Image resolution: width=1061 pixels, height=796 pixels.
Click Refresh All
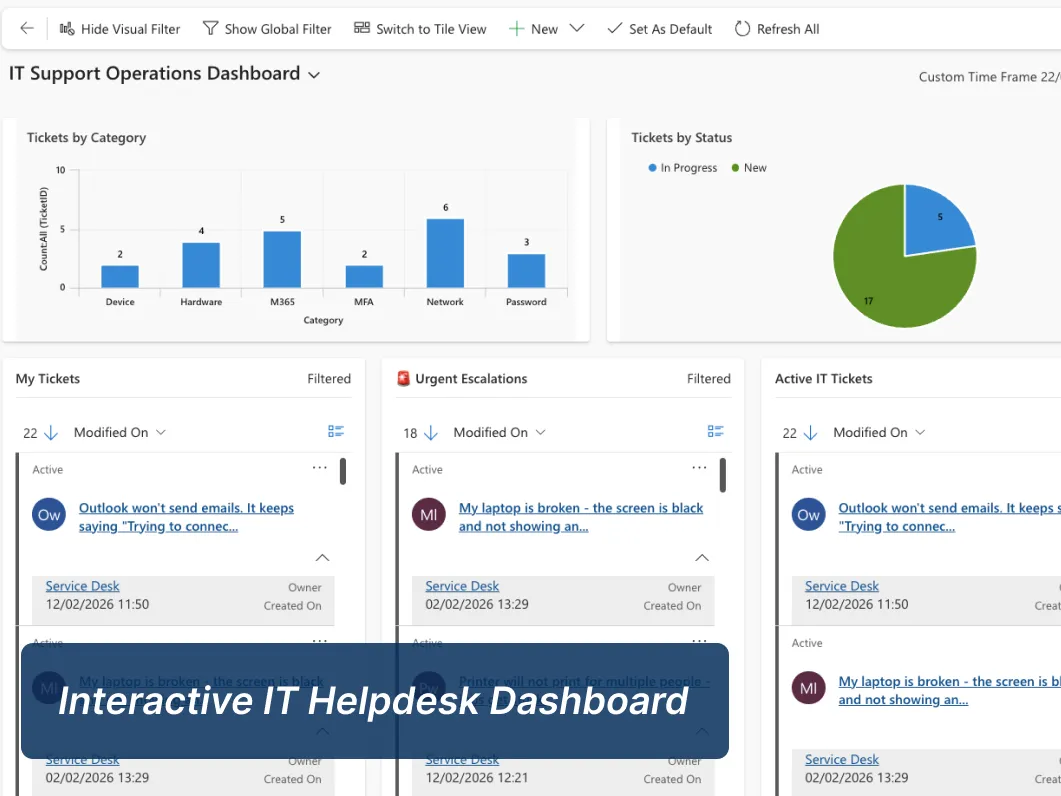click(777, 28)
